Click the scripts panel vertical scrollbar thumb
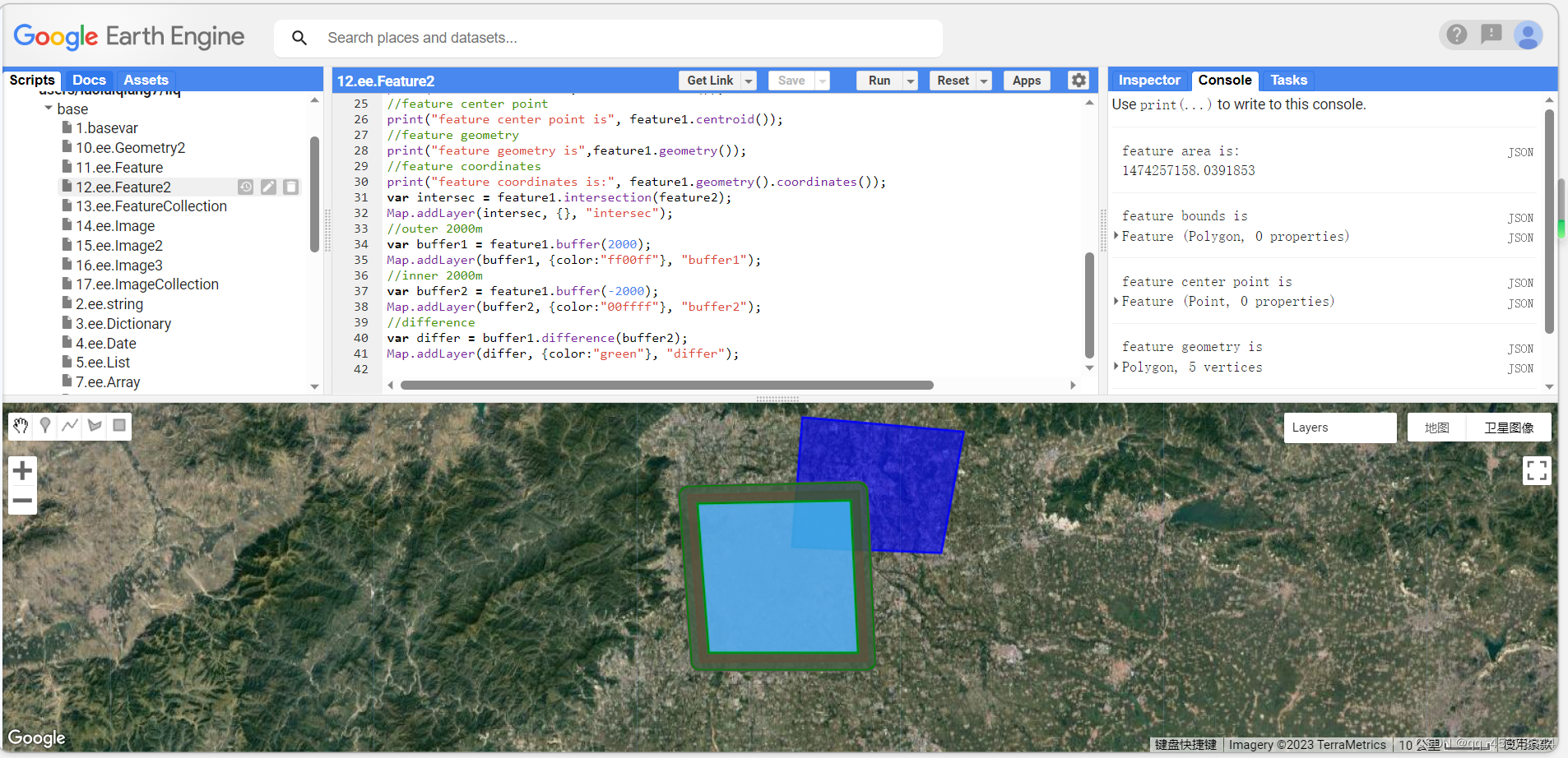Image resolution: width=1568 pixels, height=758 pixels. pos(314,194)
